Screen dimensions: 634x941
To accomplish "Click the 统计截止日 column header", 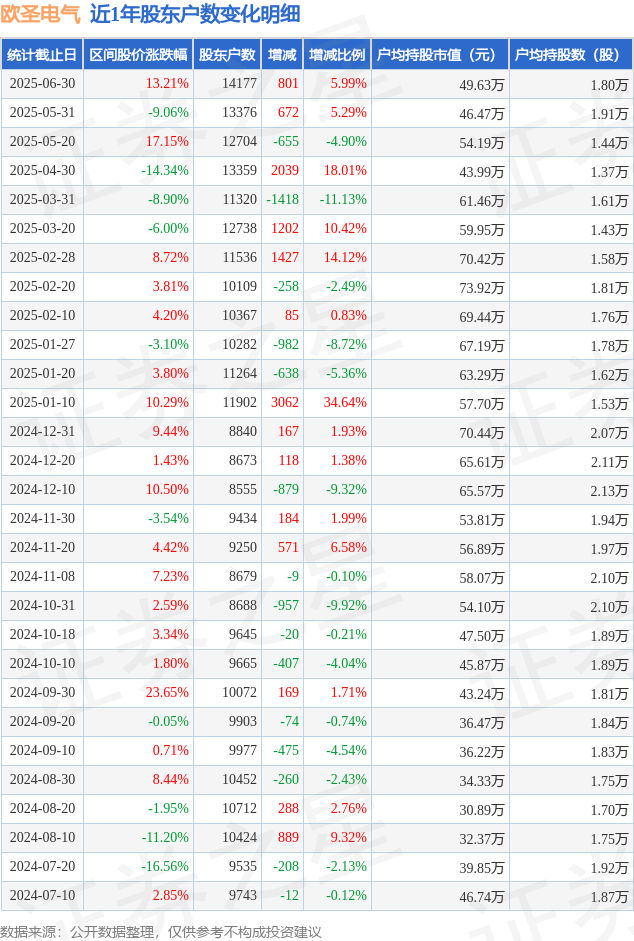I will (42, 55).
